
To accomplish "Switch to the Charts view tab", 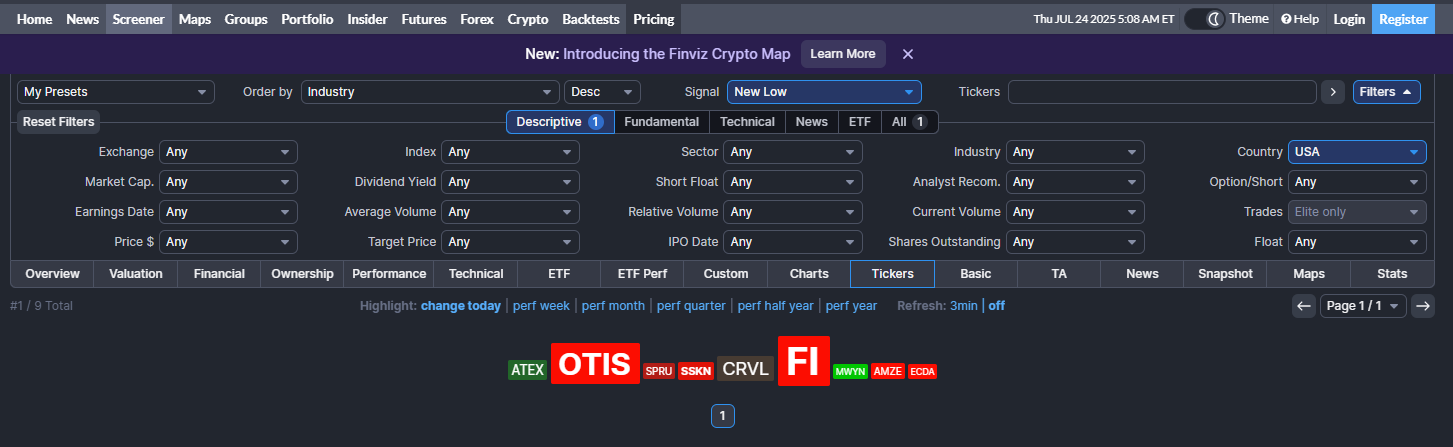I will [x=809, y=274].
